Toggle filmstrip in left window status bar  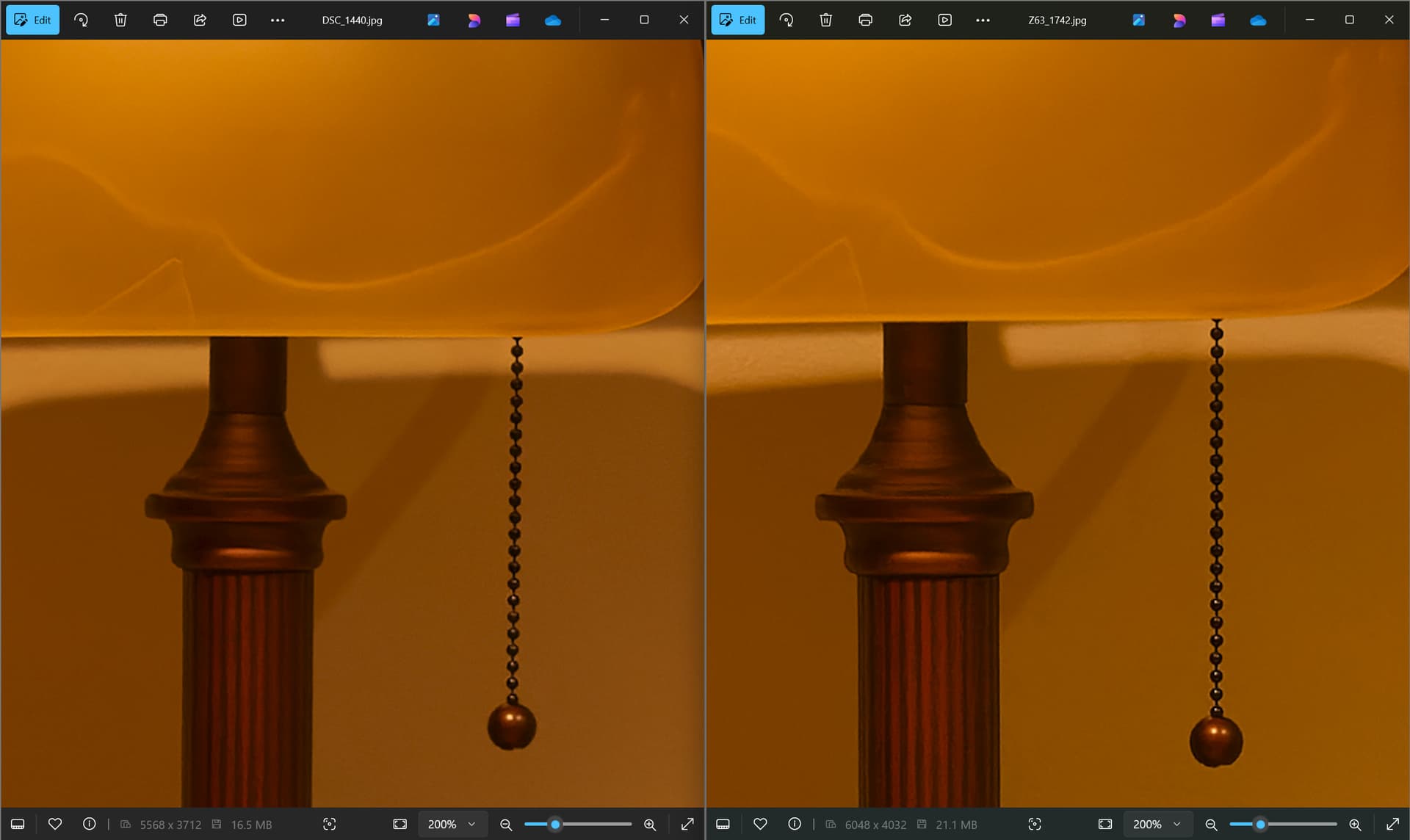(18, 824)
